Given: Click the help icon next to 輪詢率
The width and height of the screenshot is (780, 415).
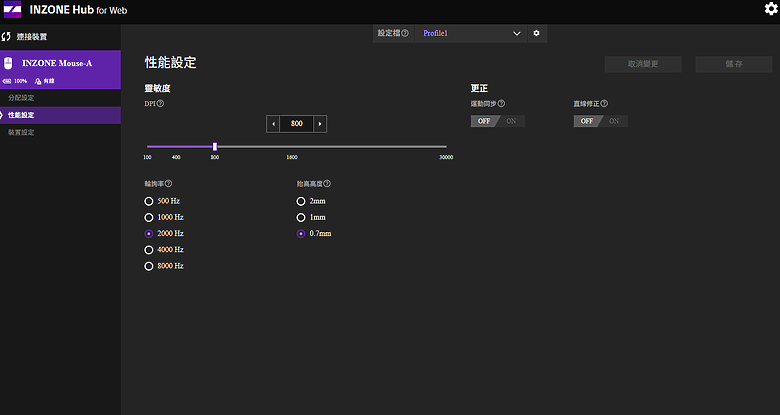Looking at the screenshot, I should click(x=168, y=184).
